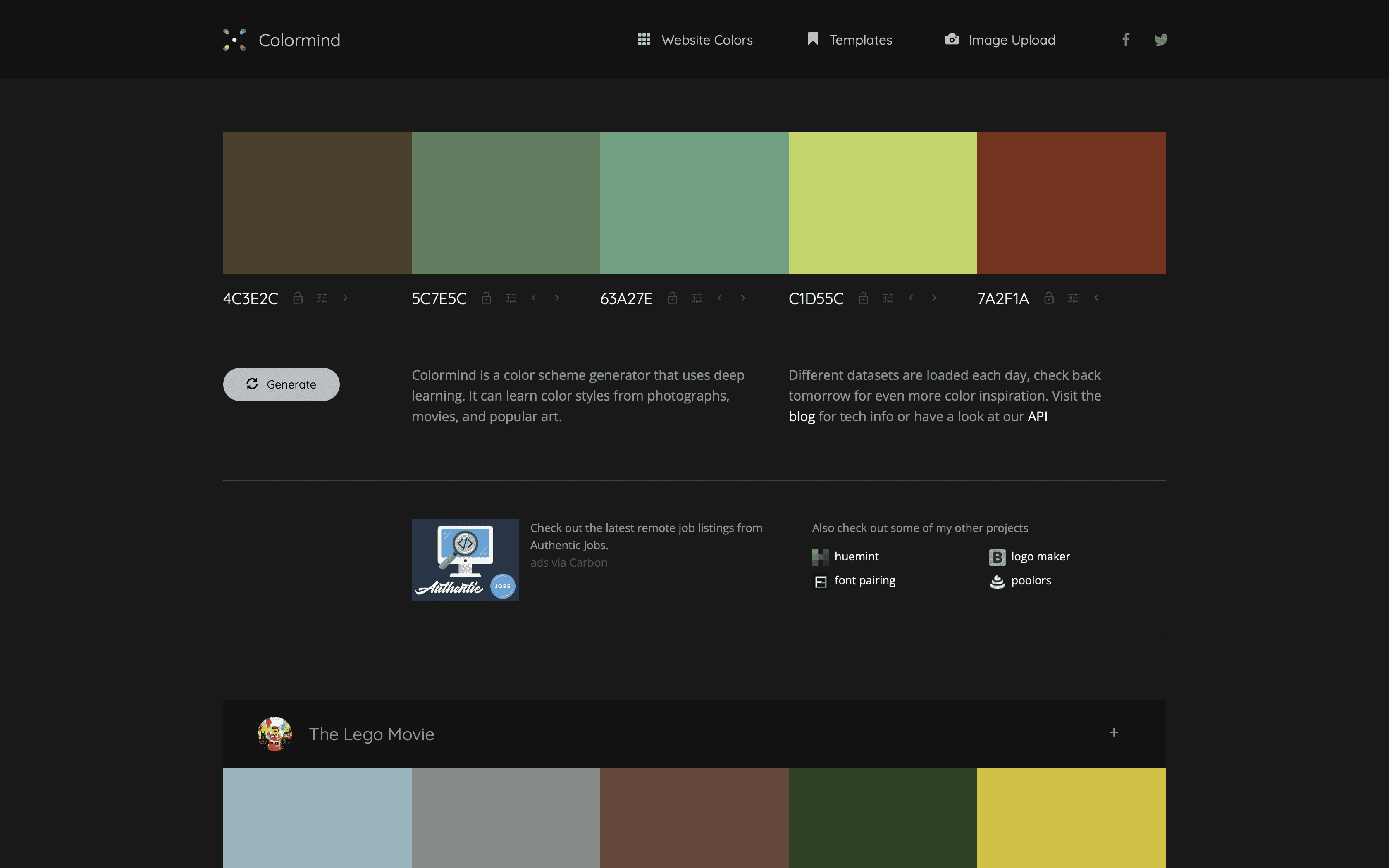This screenshot has height=868, width=1389.
Task: Select the dark brown 4C3E2C swatch
Action: coord(317,203)
